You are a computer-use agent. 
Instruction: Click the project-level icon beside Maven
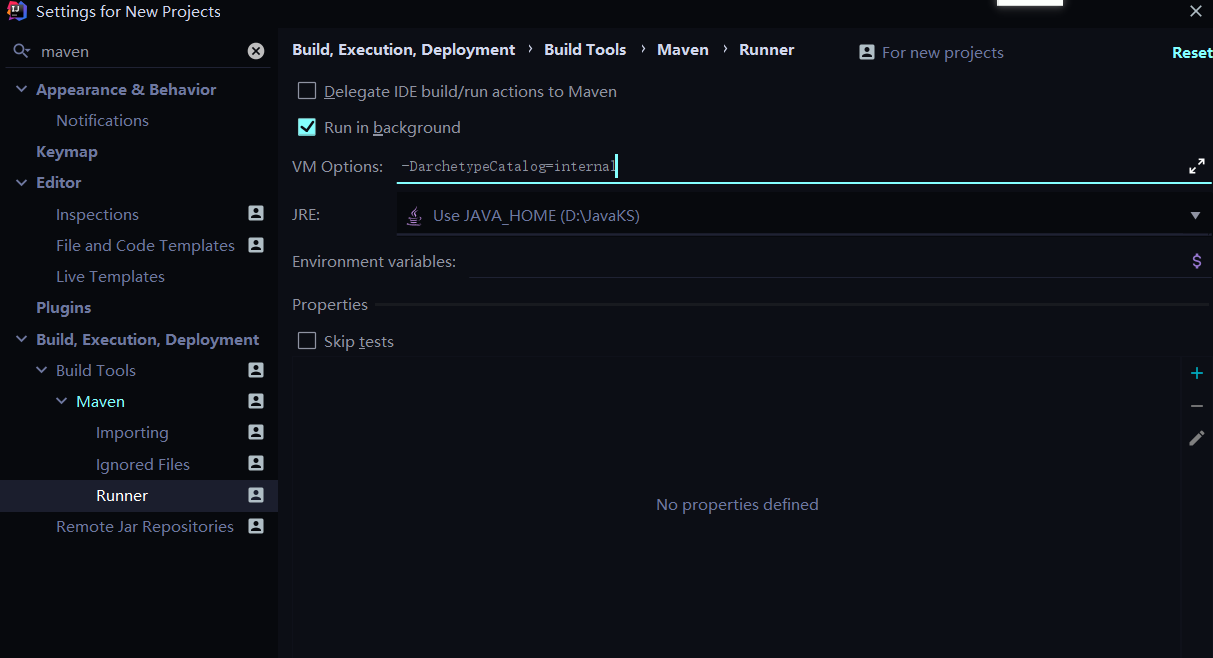pos(256,401)
